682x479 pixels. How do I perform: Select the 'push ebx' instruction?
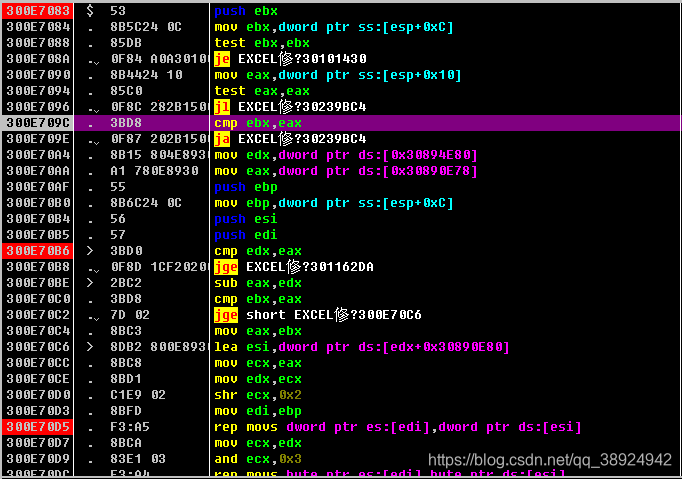point(246,11)
